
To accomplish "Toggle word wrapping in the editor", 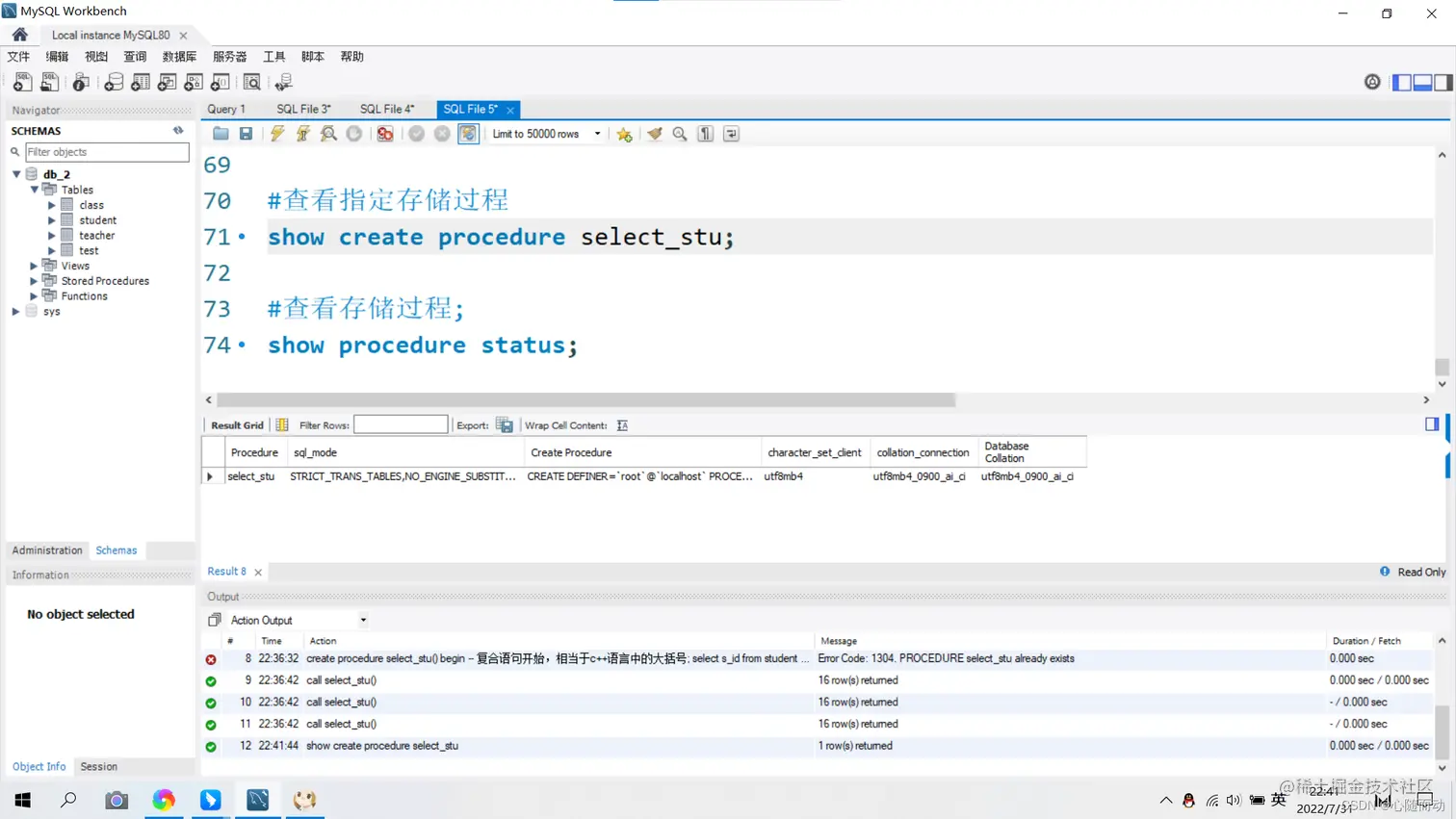I will (x=732, y=134).
